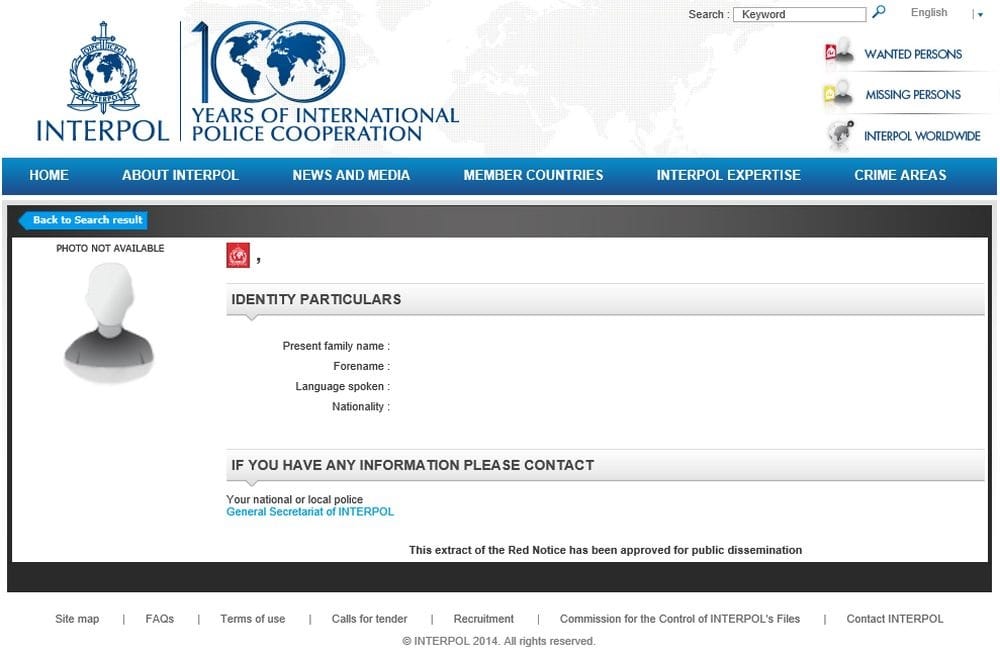1000x657 pixels.
Task: Open the FAQs footer link
Action: (159, 619)
